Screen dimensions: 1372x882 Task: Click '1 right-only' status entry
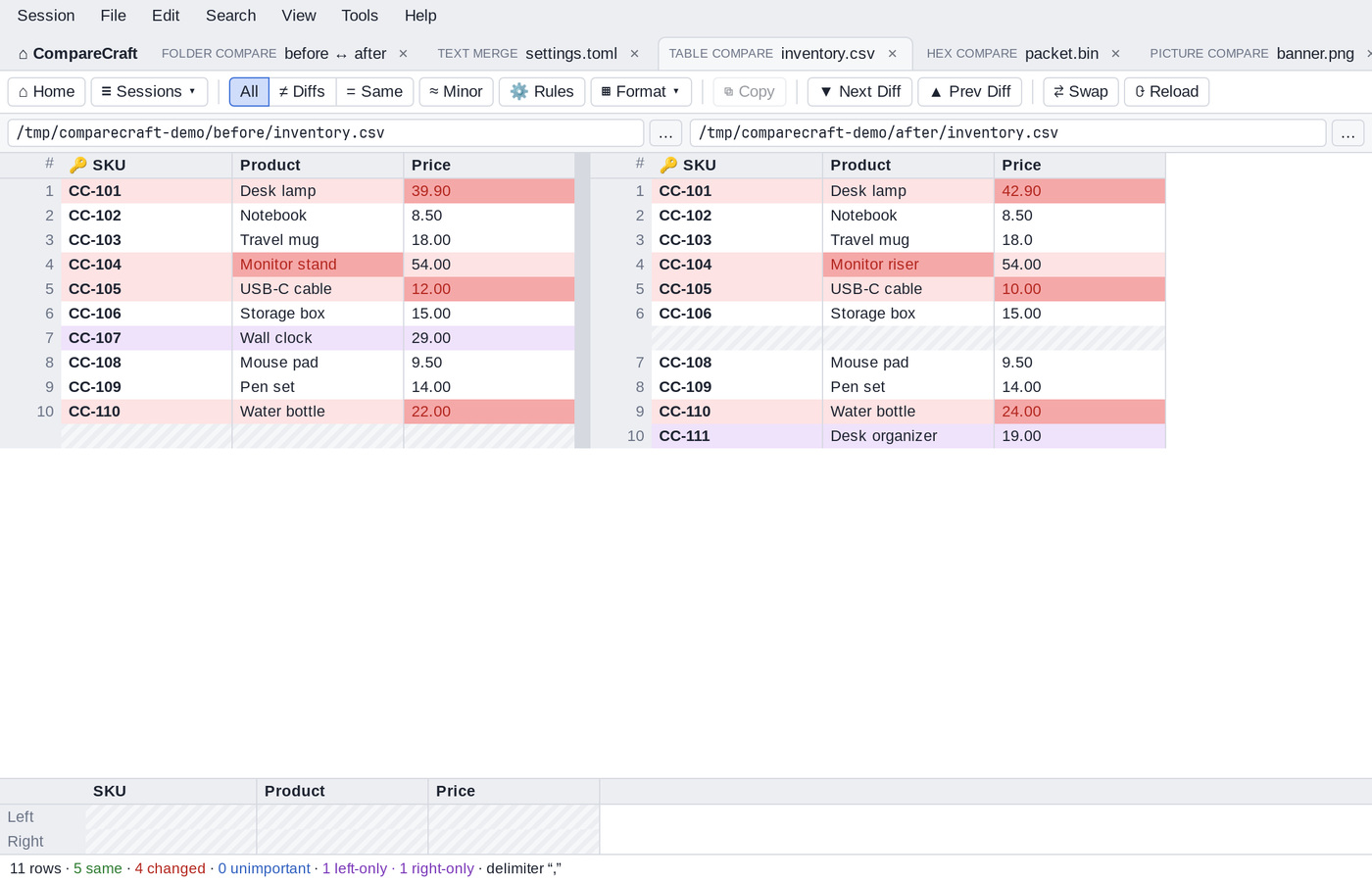coord(436,868)
